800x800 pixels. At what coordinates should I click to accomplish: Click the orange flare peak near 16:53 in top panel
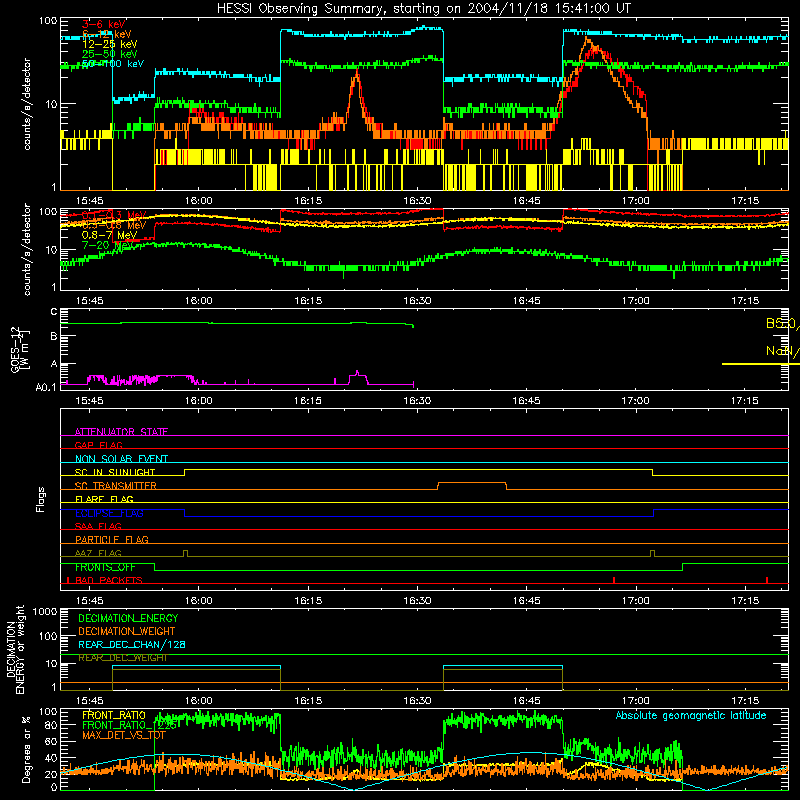coord(588,40)
